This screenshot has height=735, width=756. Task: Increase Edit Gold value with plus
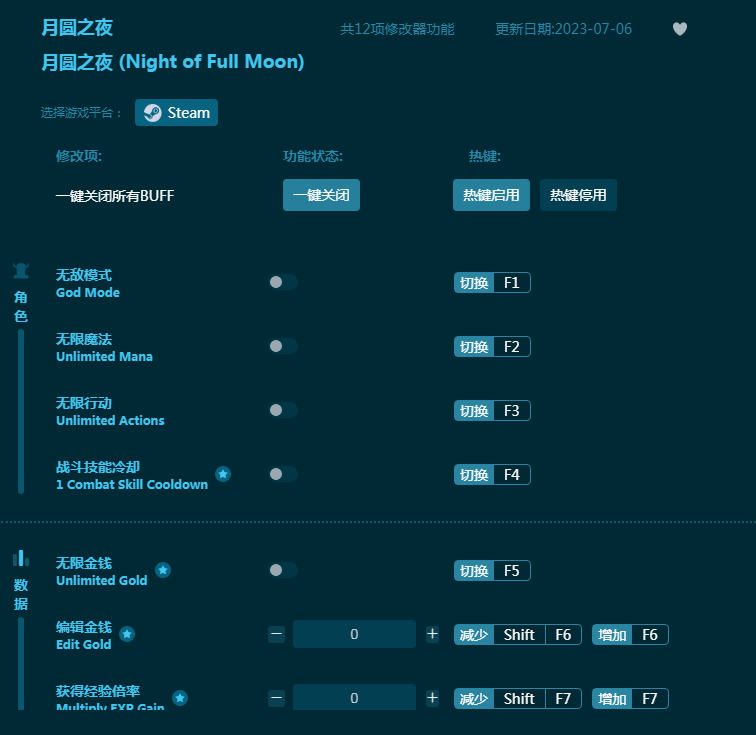tap(432, 634)
